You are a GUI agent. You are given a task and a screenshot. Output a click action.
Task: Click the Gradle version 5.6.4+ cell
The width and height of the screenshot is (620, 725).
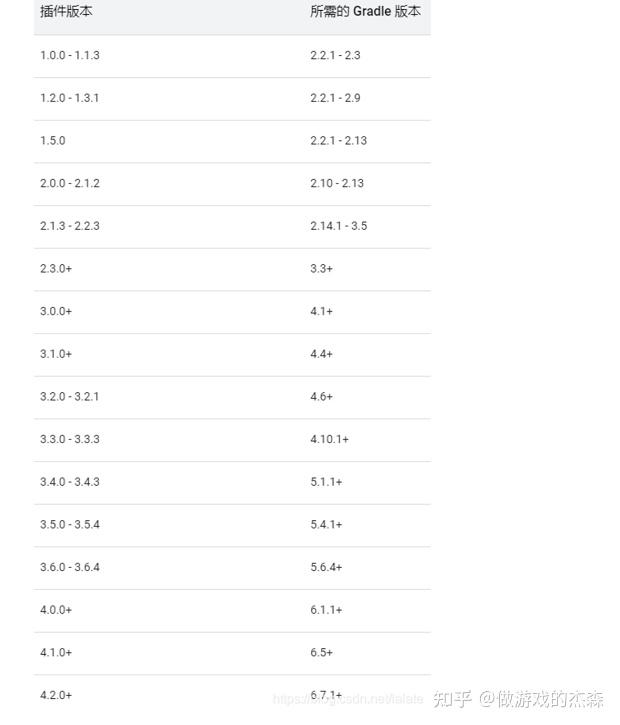(x=326, y=567)
